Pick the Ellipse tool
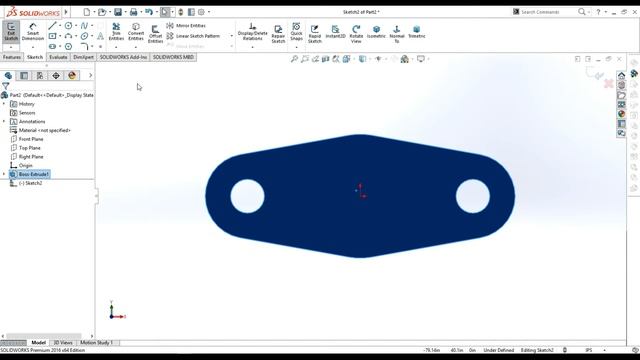The image size is (640, 360). (84, 36)
